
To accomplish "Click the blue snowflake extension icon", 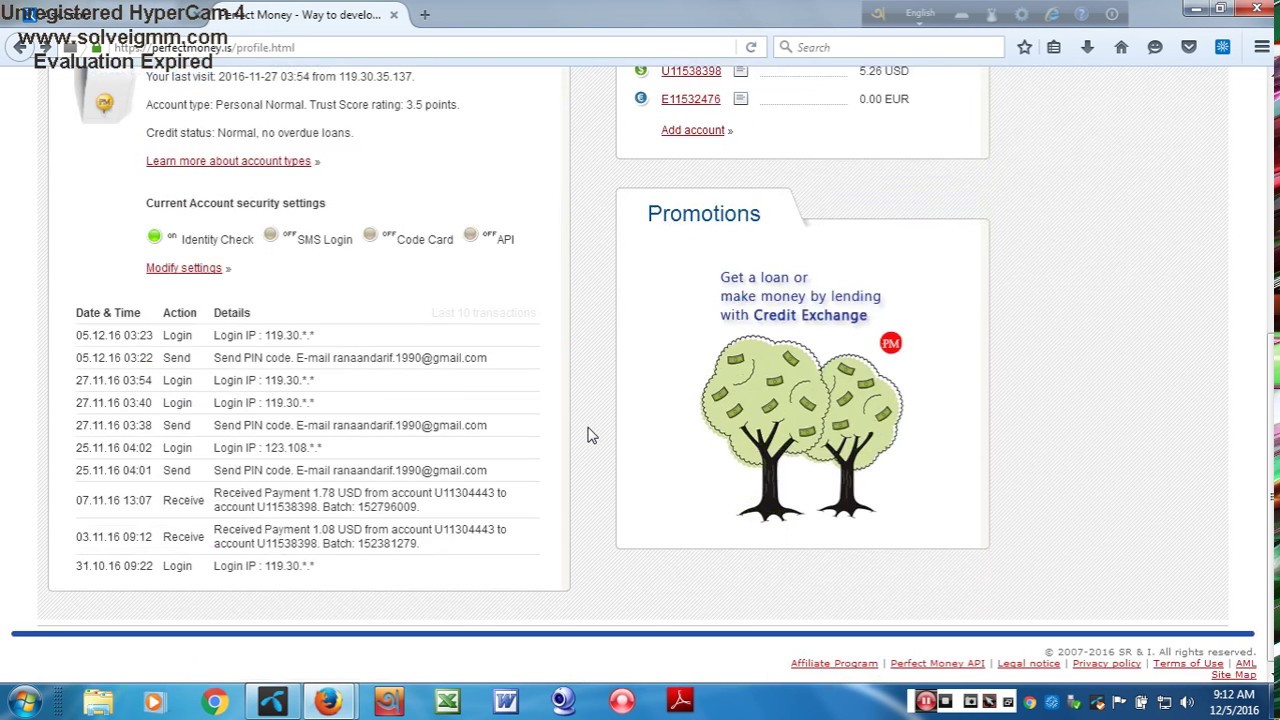I will (1222, 47).
